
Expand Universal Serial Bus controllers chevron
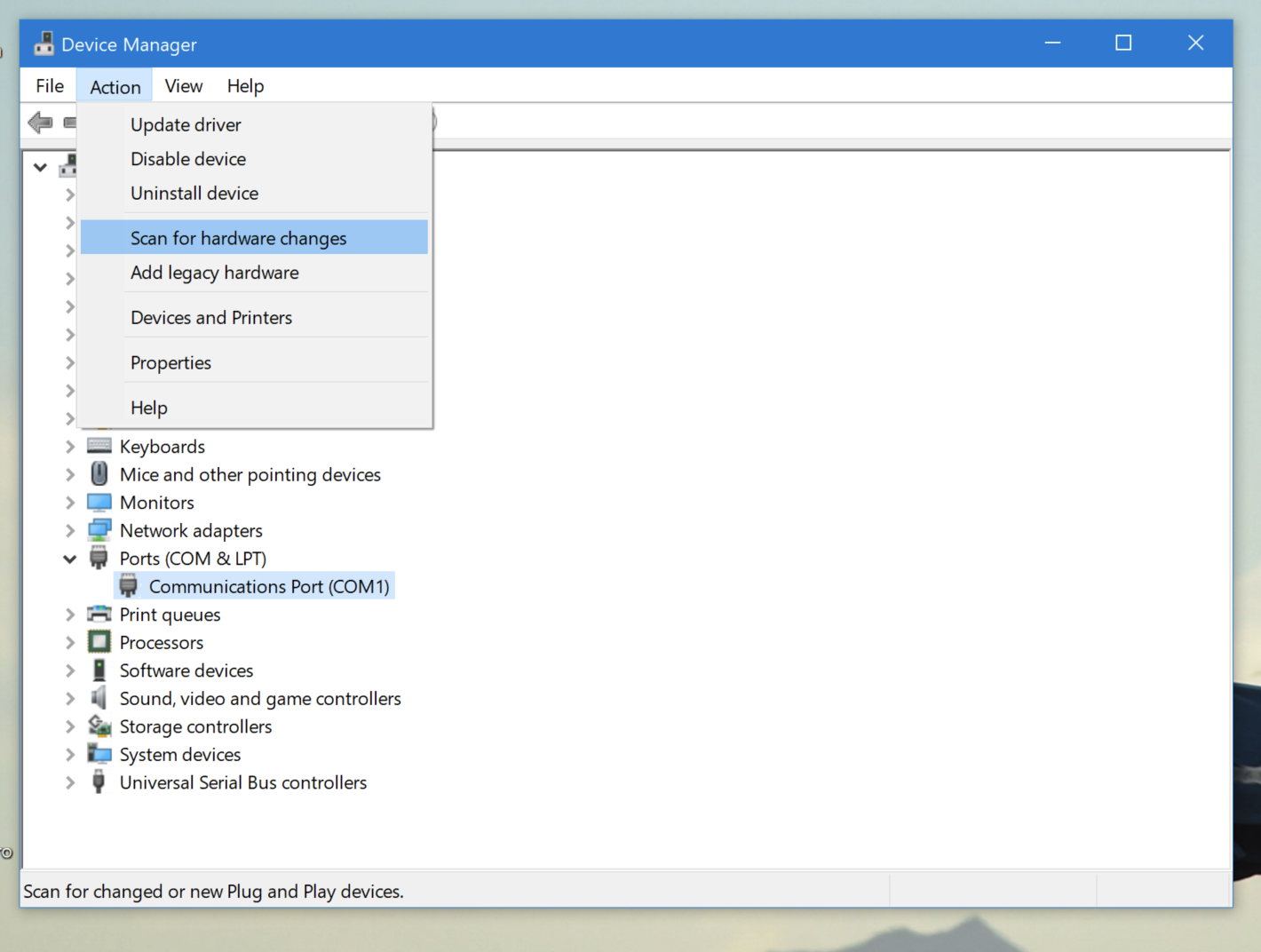click(70, 782)
